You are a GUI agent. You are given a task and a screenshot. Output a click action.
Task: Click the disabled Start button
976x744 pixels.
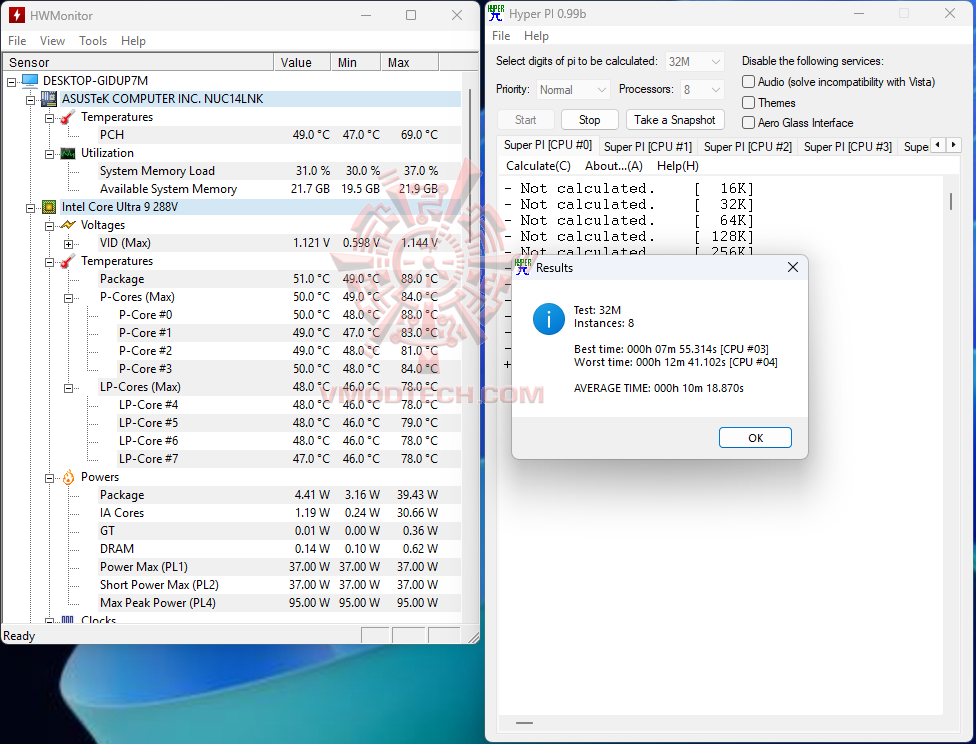[x=525, y=120]
